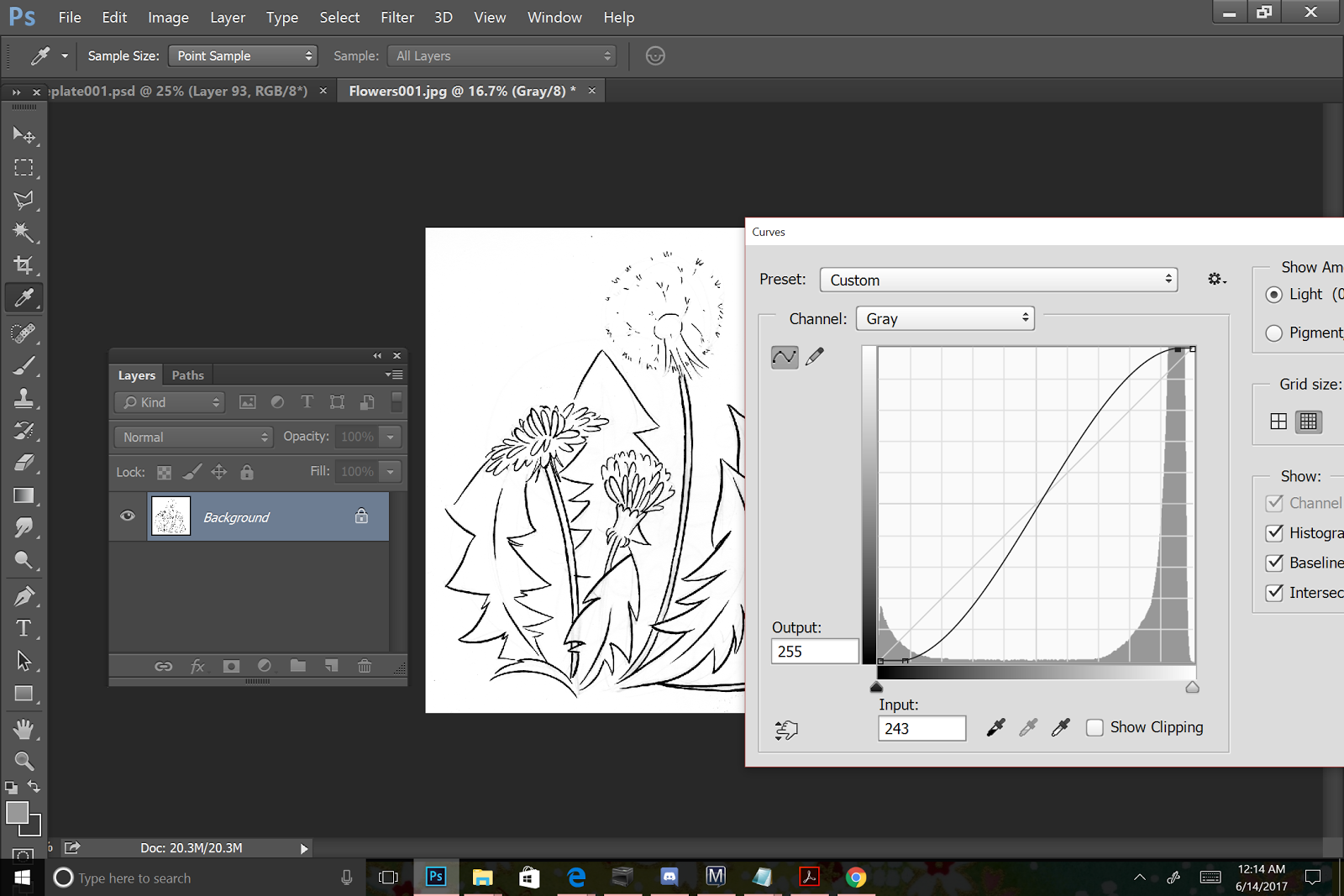The image size is (1344, 896).
Task: Select the Type tool in toolbar
Action: coord(24,629)
